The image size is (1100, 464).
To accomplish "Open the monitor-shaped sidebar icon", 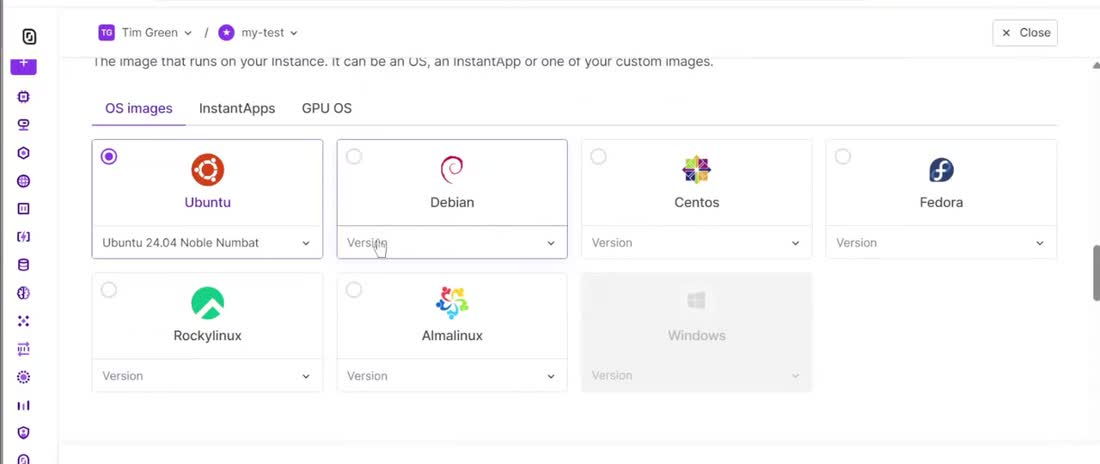I will [x=23, y=125].
